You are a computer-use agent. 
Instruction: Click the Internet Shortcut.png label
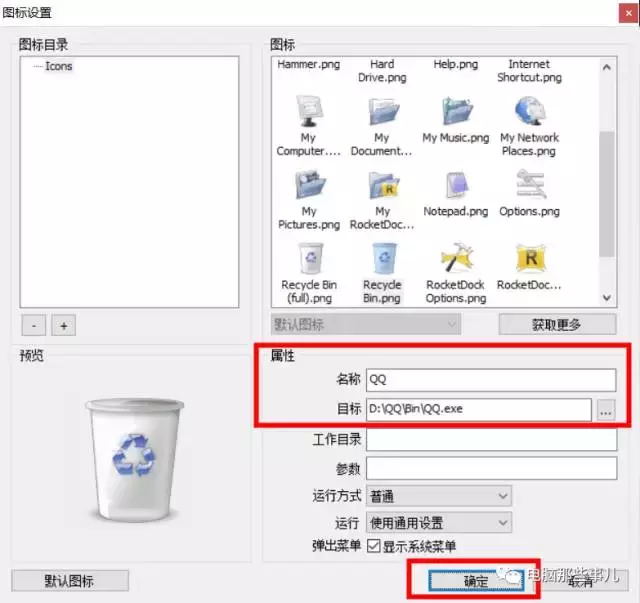[x=529, y=71]
